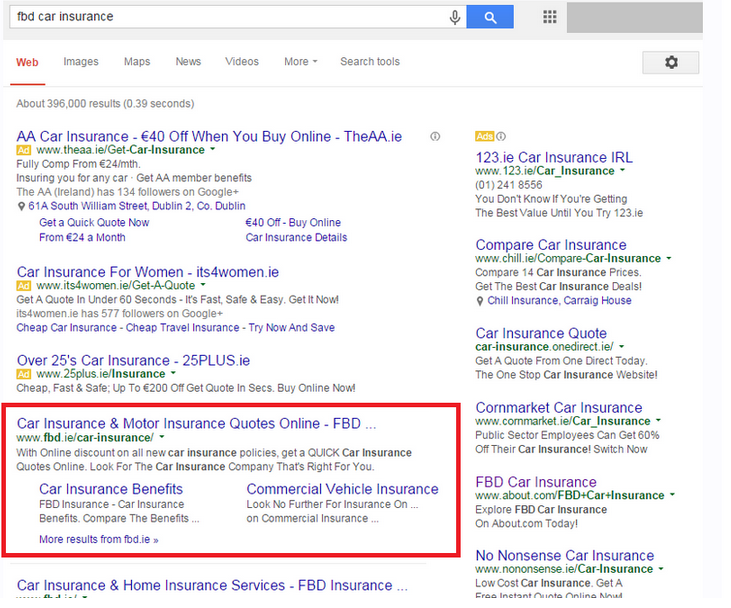This screenshot has width=731, height=608.
Task: Open AA Car Insurance ad headline
Action: pyautogui.click(x=209, y=137)
